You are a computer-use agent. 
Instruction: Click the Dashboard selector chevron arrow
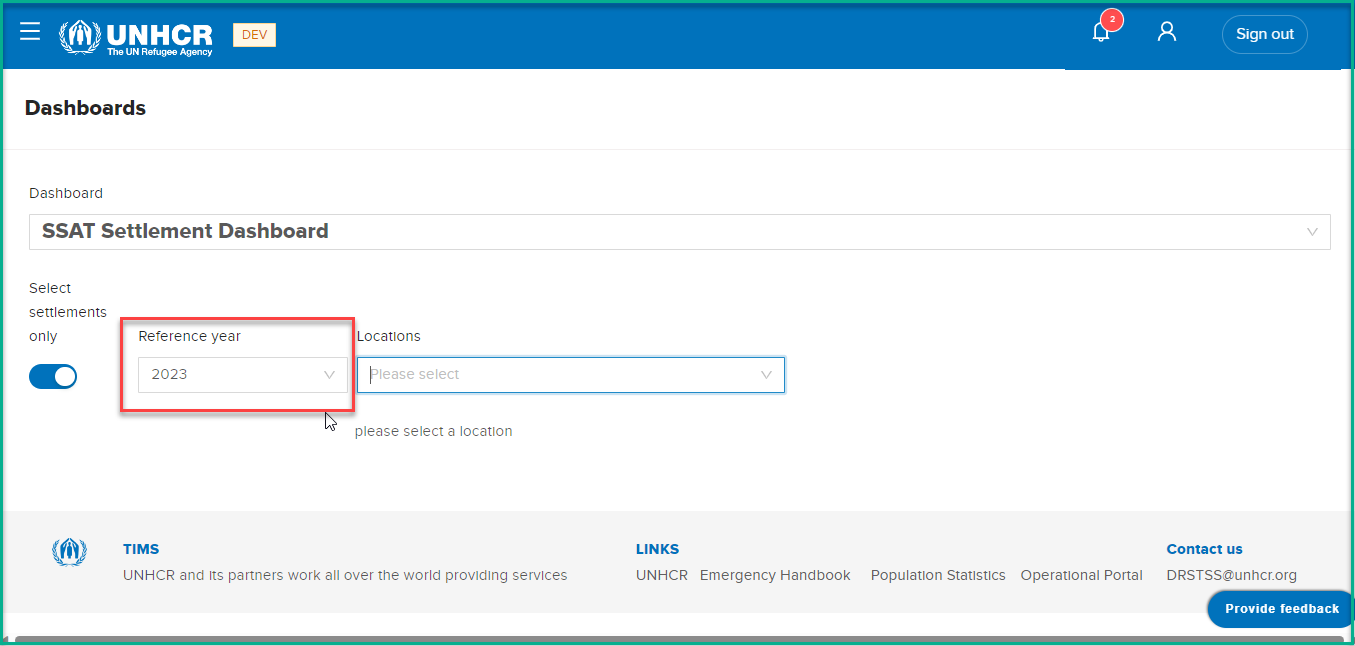1312,232
